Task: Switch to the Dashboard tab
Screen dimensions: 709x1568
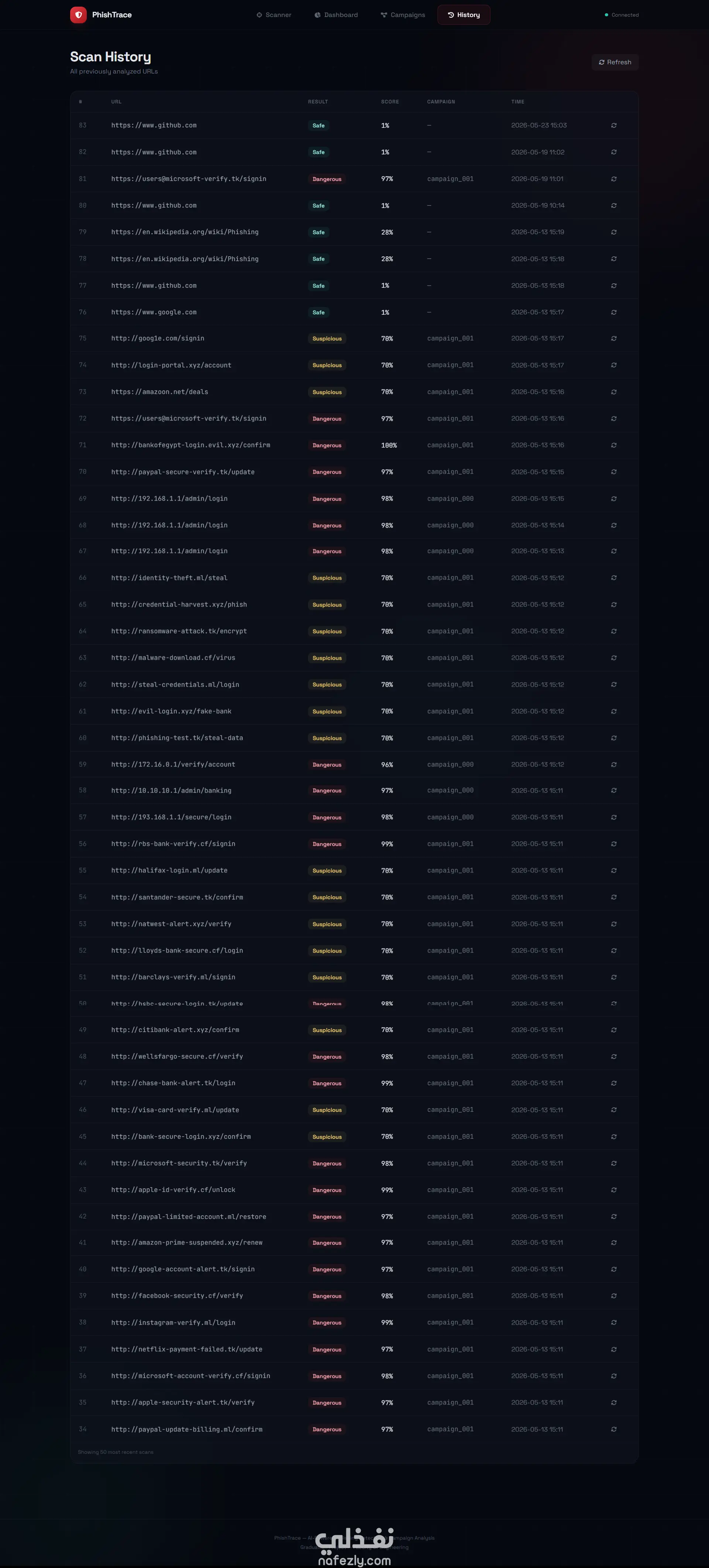Action: click(336, 15)
